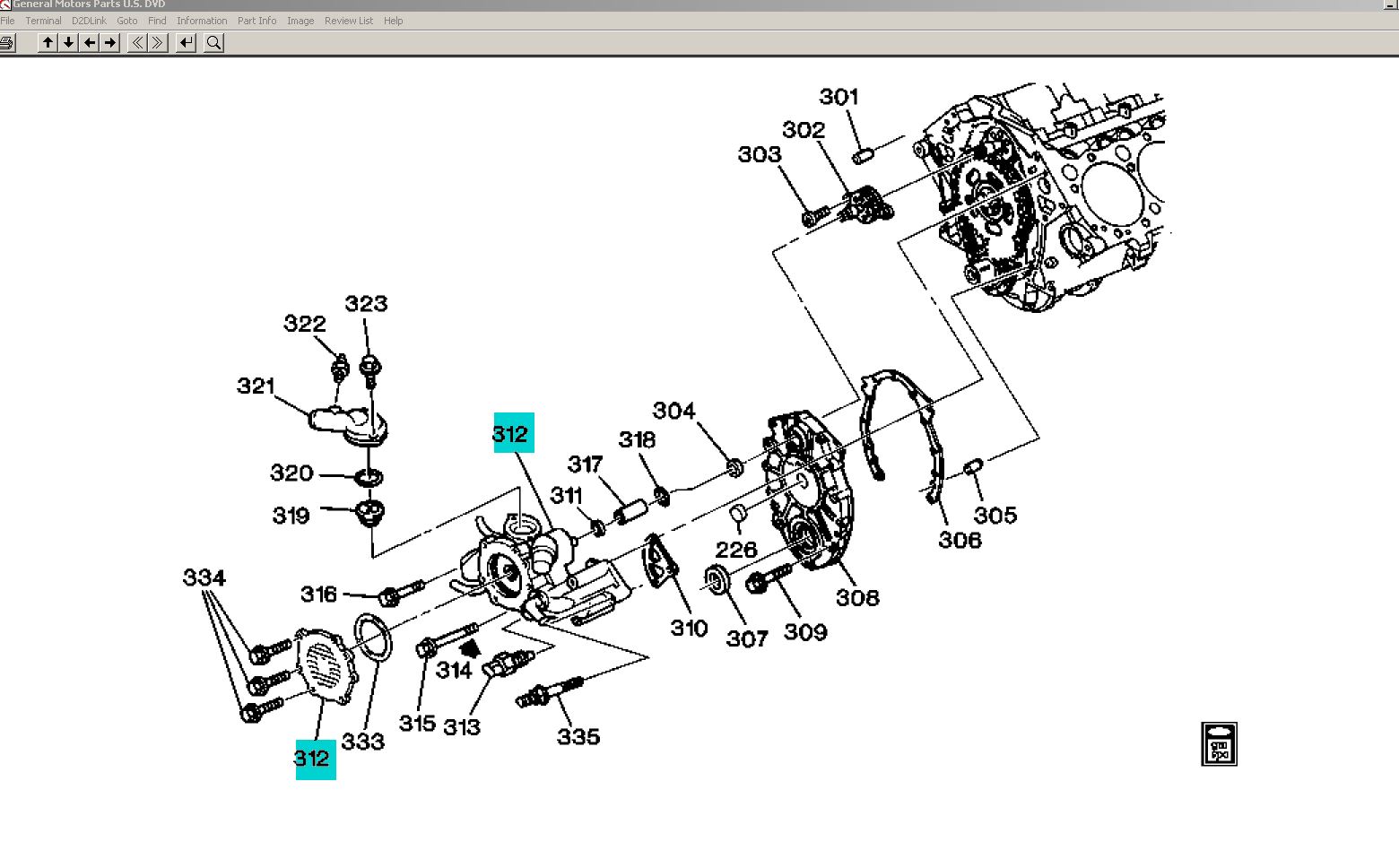Open the Terminal menu
Screen dimensions: 1399x868
43,21
